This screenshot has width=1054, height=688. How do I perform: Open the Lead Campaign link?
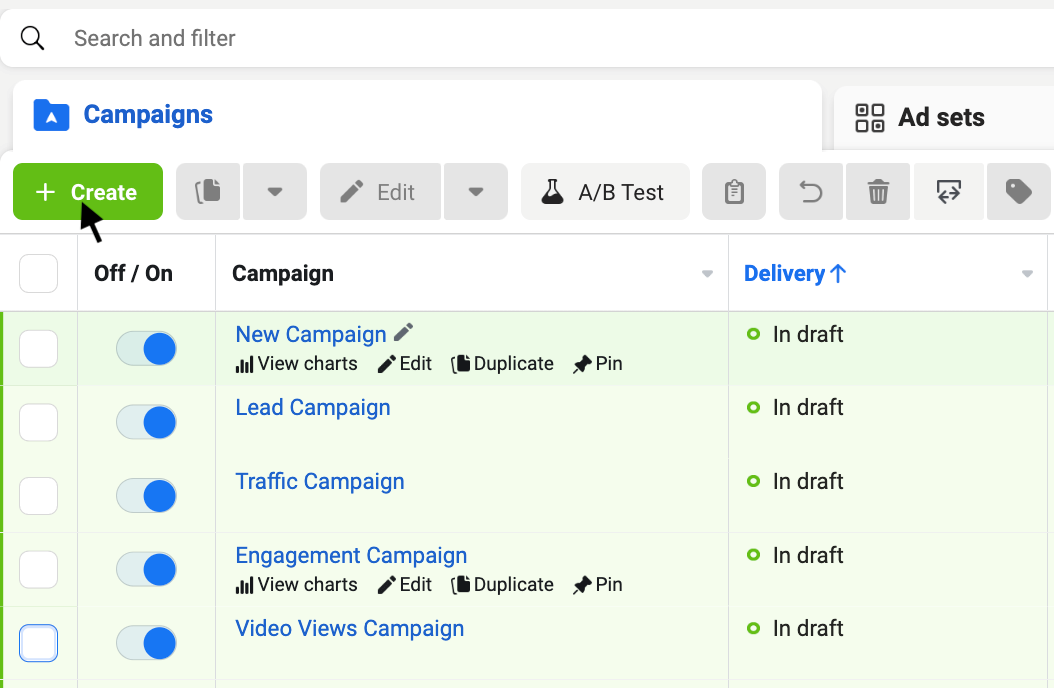pos(313,407)
